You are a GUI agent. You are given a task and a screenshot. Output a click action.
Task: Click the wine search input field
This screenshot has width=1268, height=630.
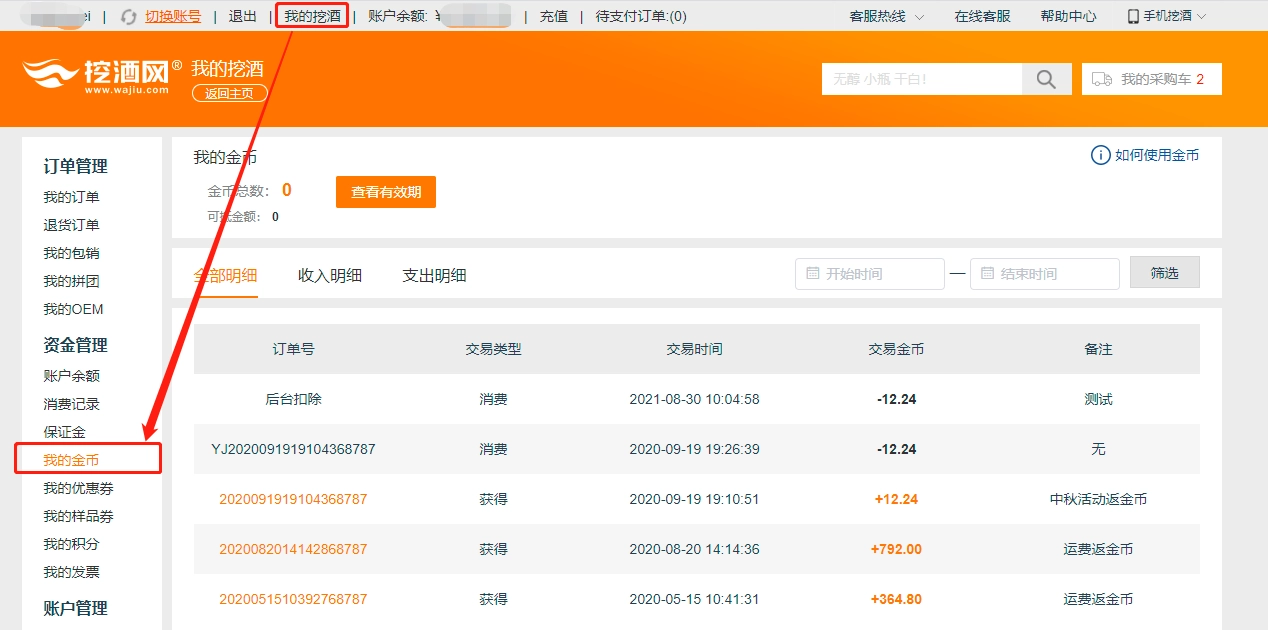(x=921, y=79)
